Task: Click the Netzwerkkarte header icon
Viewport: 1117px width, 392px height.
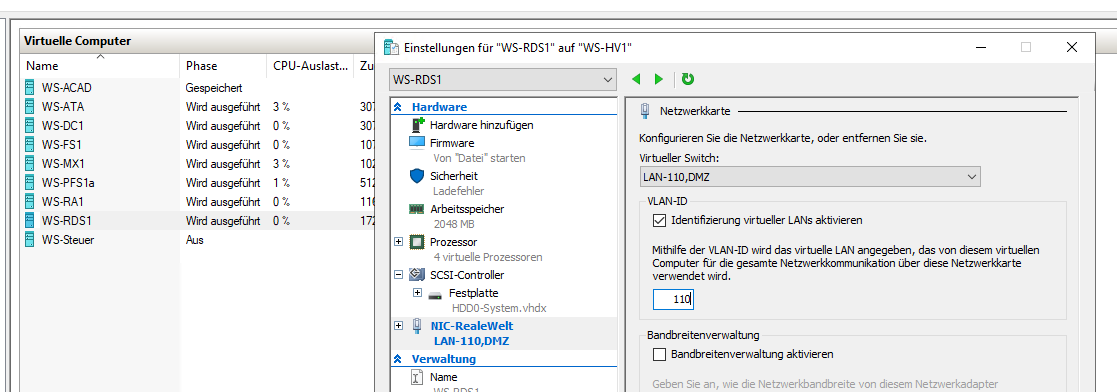Action: click(645, 111)
